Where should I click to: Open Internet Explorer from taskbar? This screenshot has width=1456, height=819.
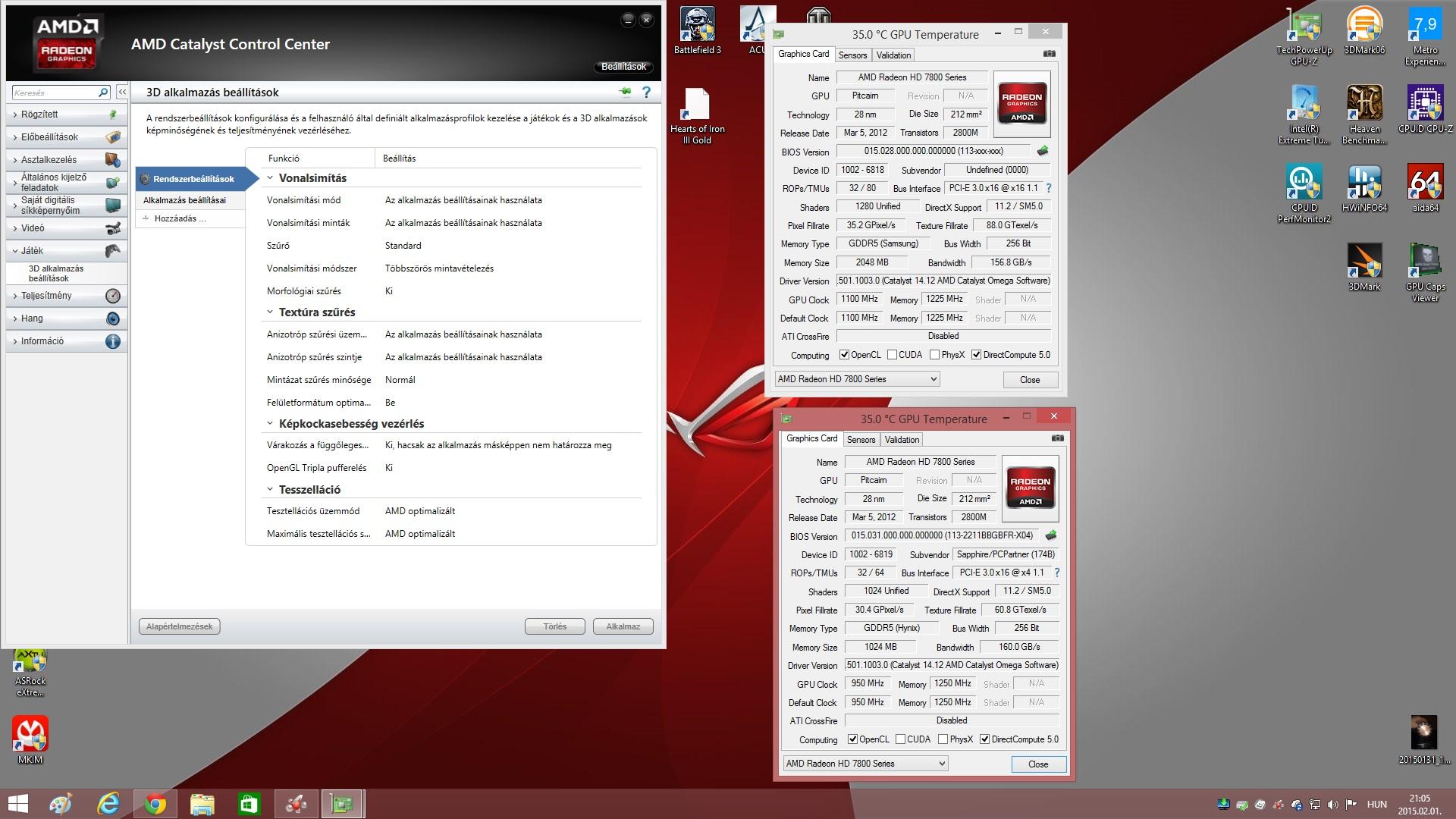point(108,804)
